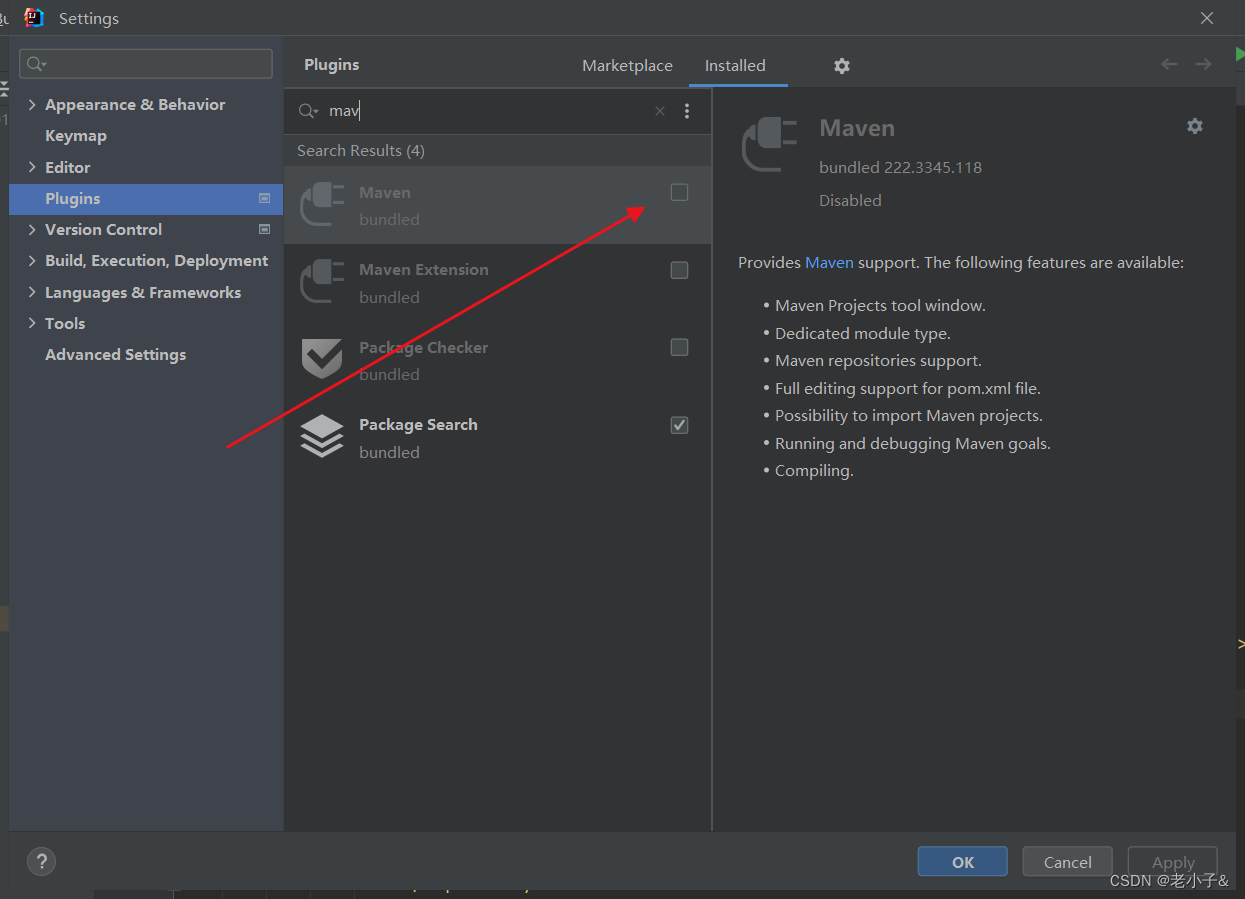Click the Package Search plugin icon
The height and width of the screenshot is (899, 1245).
(x=321, y=436)
